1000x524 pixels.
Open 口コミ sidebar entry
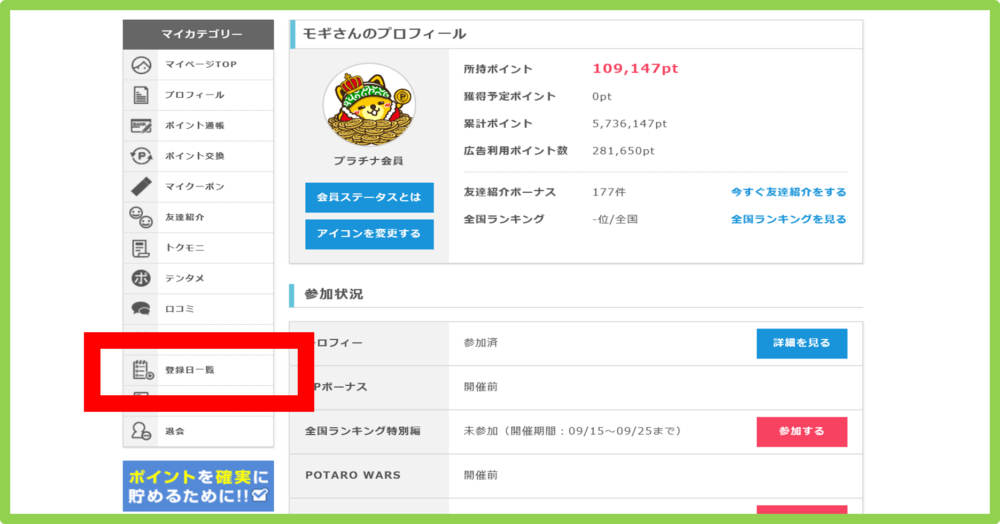(198, 309)
